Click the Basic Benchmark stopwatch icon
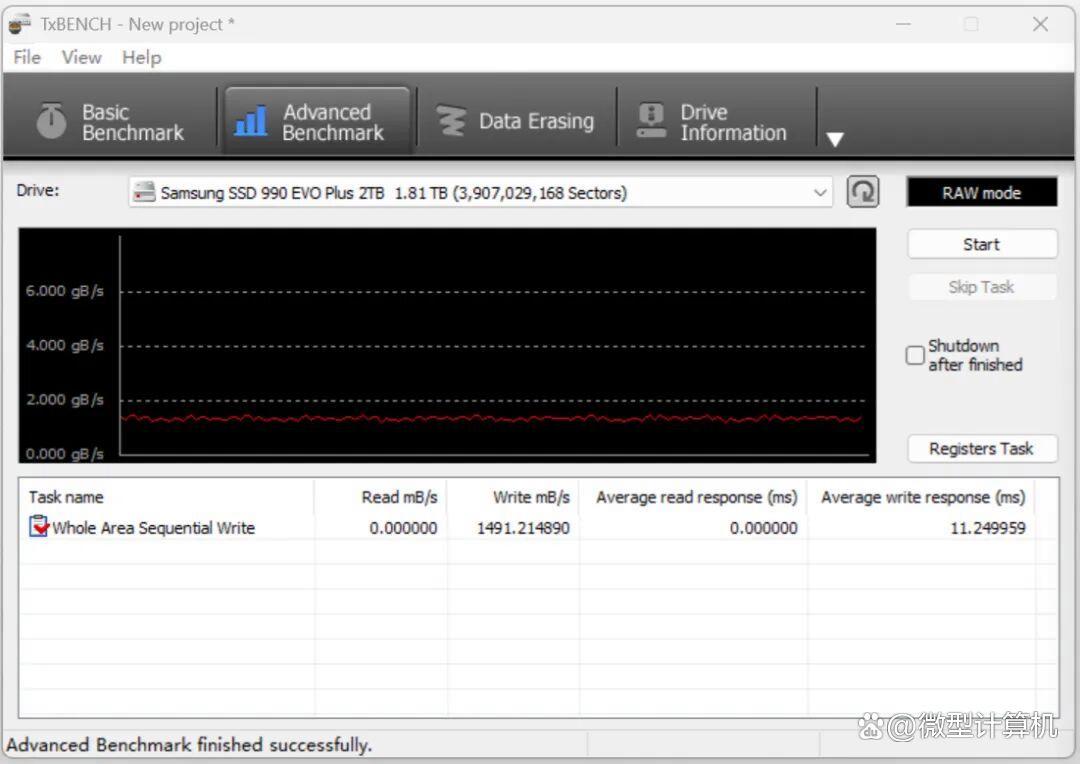This screenshot has width=1080, height=764. [51, 121]
